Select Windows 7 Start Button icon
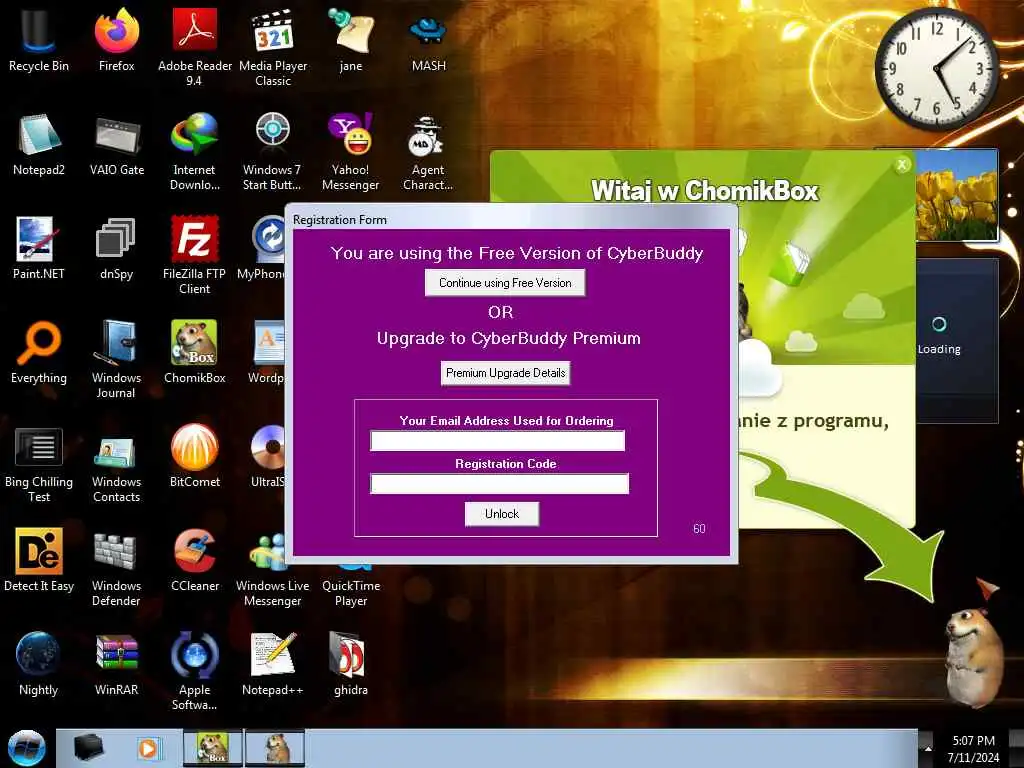Image resolution: width=1024 pixels, height=768 pixels. coord(273,152)
